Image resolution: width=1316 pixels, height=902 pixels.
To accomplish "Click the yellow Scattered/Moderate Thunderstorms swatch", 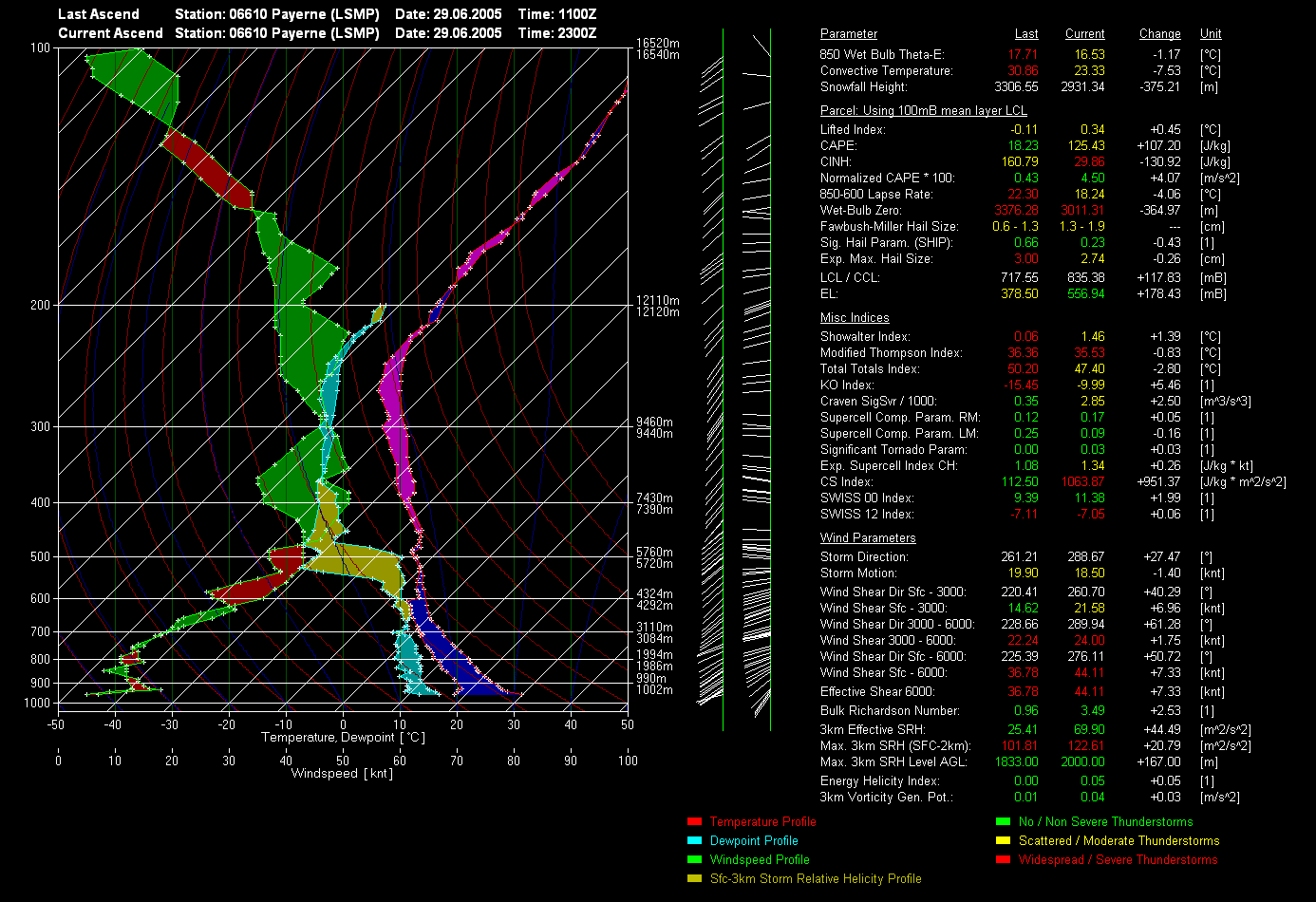I will 1003,841.
